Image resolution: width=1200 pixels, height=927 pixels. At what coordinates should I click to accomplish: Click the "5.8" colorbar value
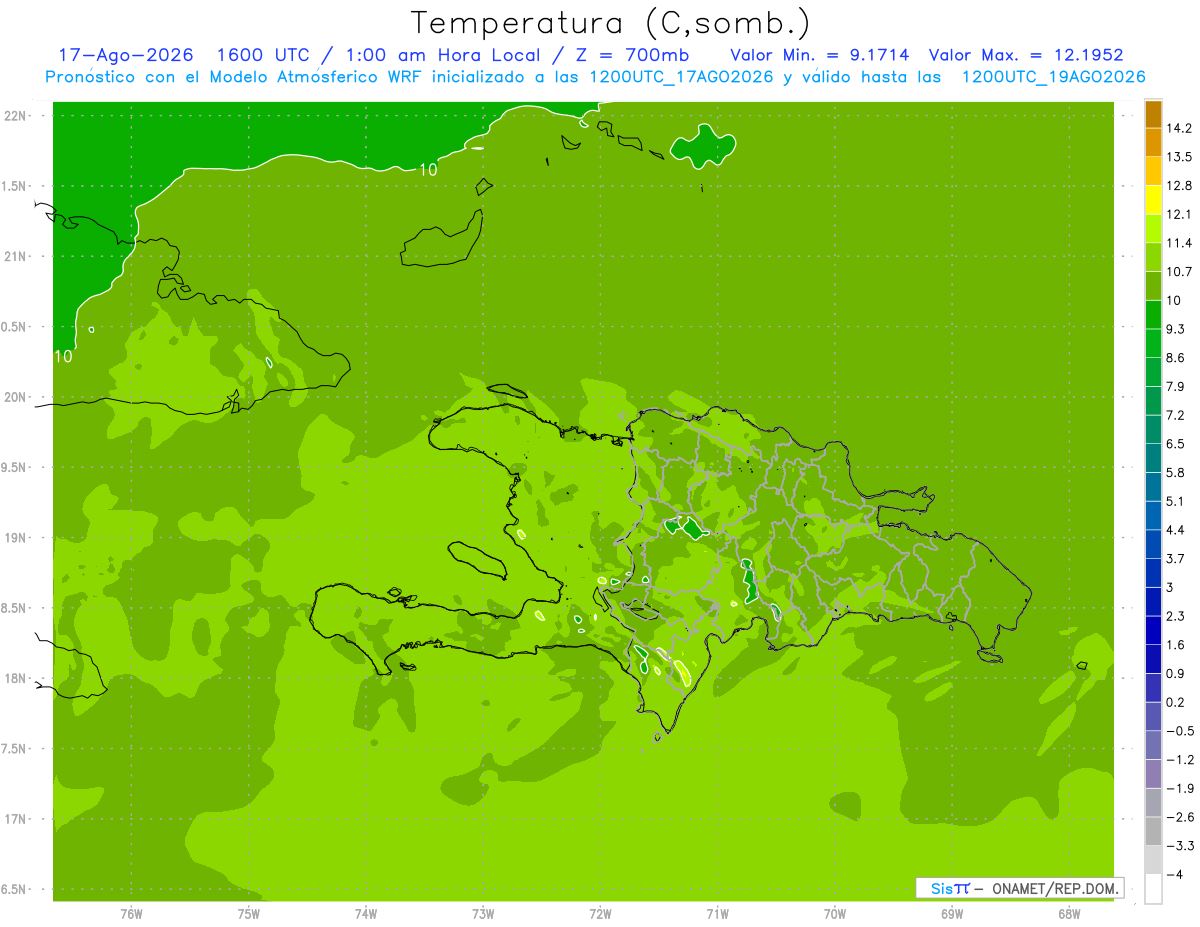[1176, 473]
